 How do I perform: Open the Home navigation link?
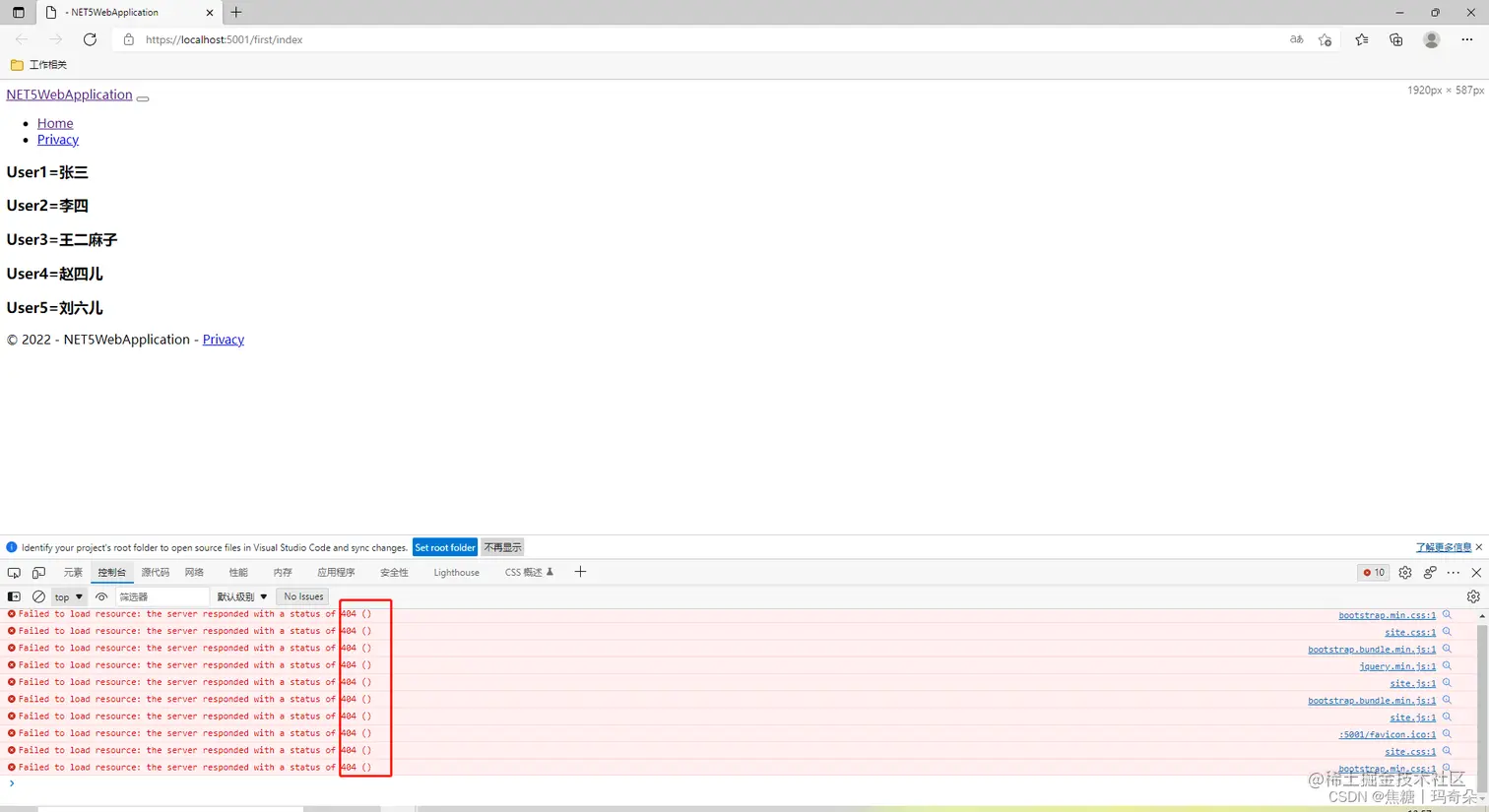point(55,123)
